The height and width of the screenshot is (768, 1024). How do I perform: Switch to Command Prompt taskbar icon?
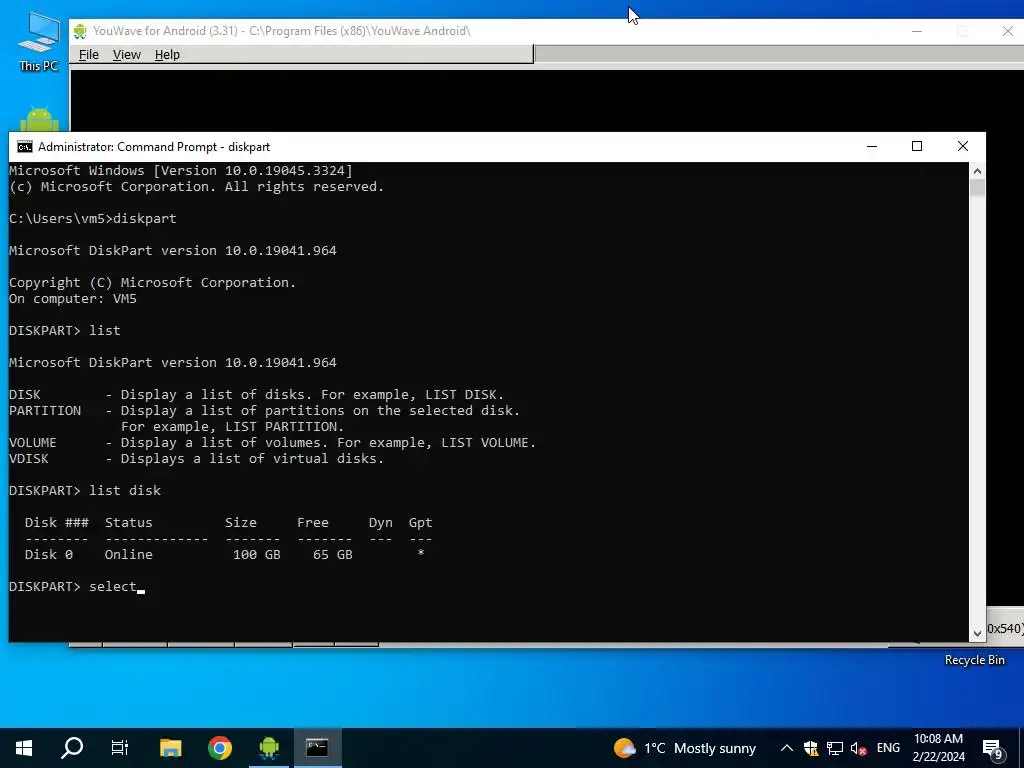[x=317, y=748]
